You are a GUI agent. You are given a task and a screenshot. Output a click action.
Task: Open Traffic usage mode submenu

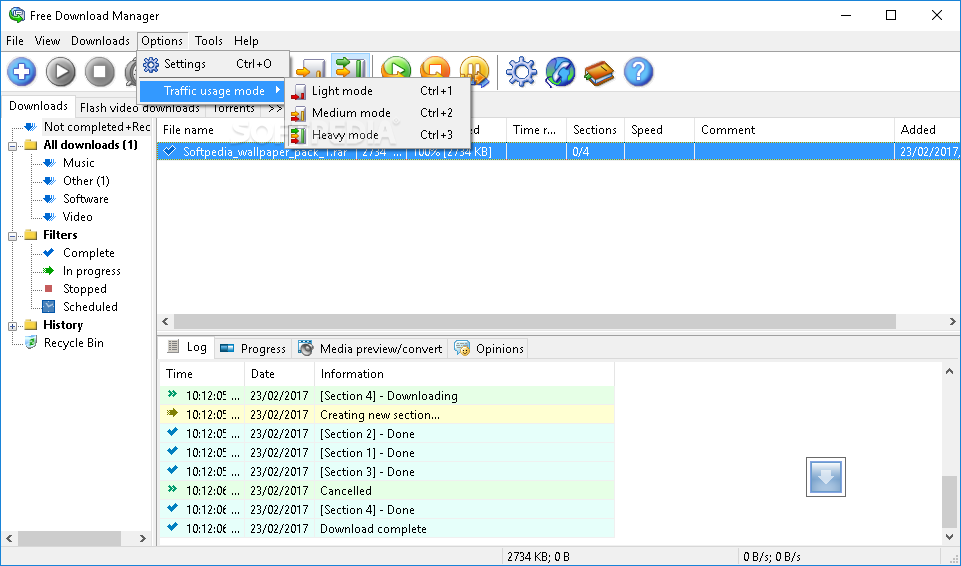(213, 91)
